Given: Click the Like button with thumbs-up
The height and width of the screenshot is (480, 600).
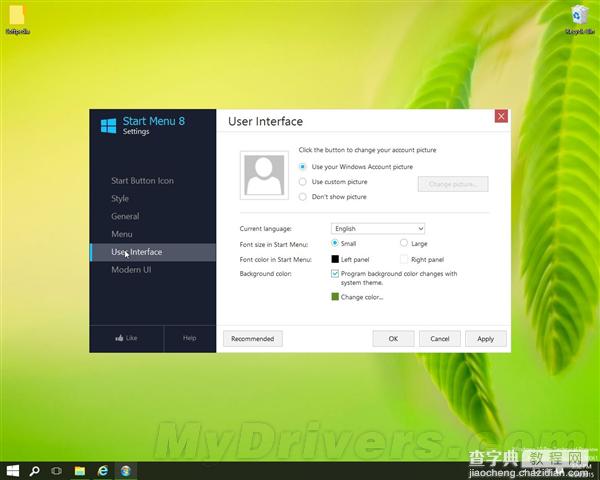Looking at the screenshot, I should pos(126,338).
